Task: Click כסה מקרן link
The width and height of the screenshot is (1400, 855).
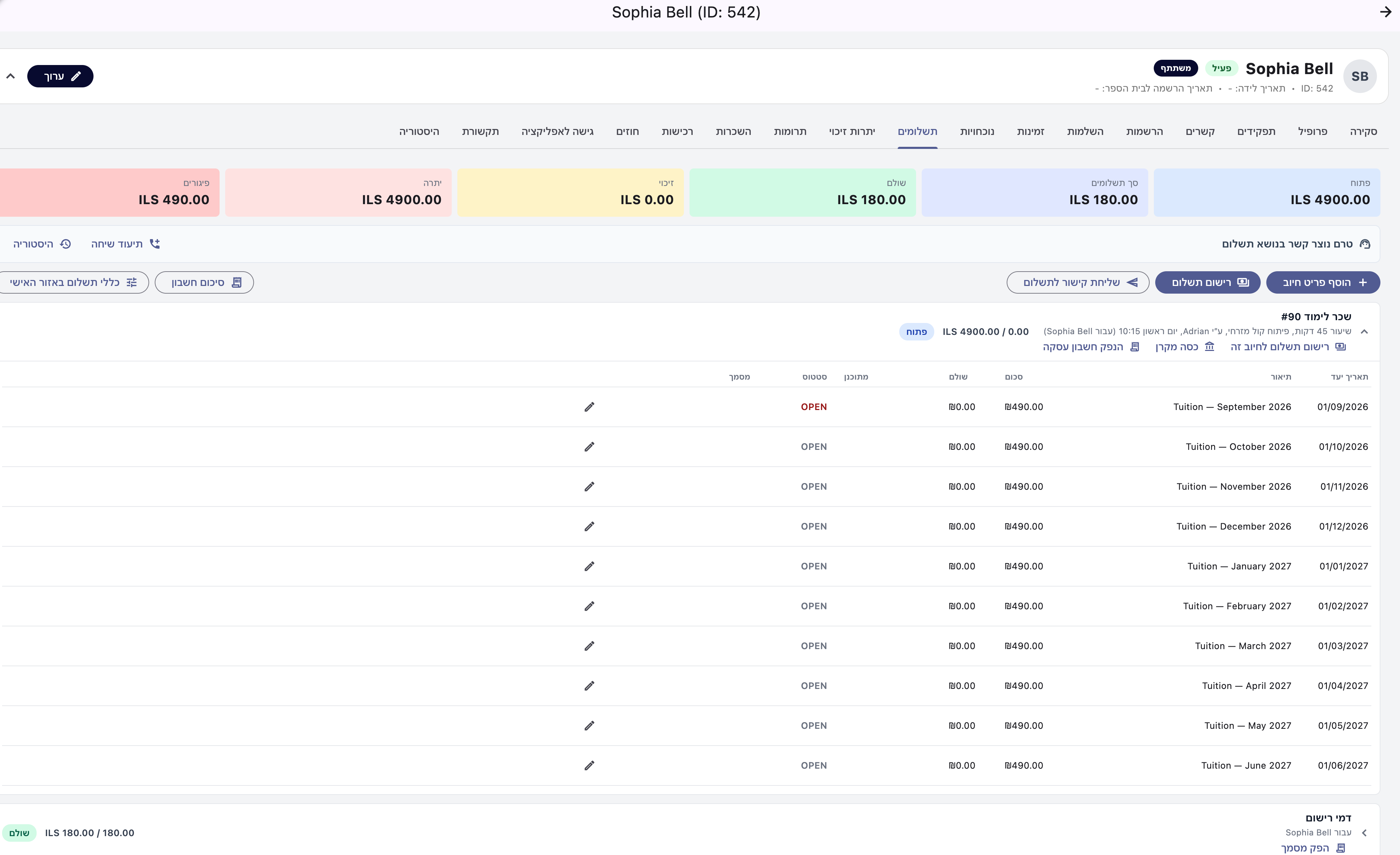Action: [x=1185, y=346]
